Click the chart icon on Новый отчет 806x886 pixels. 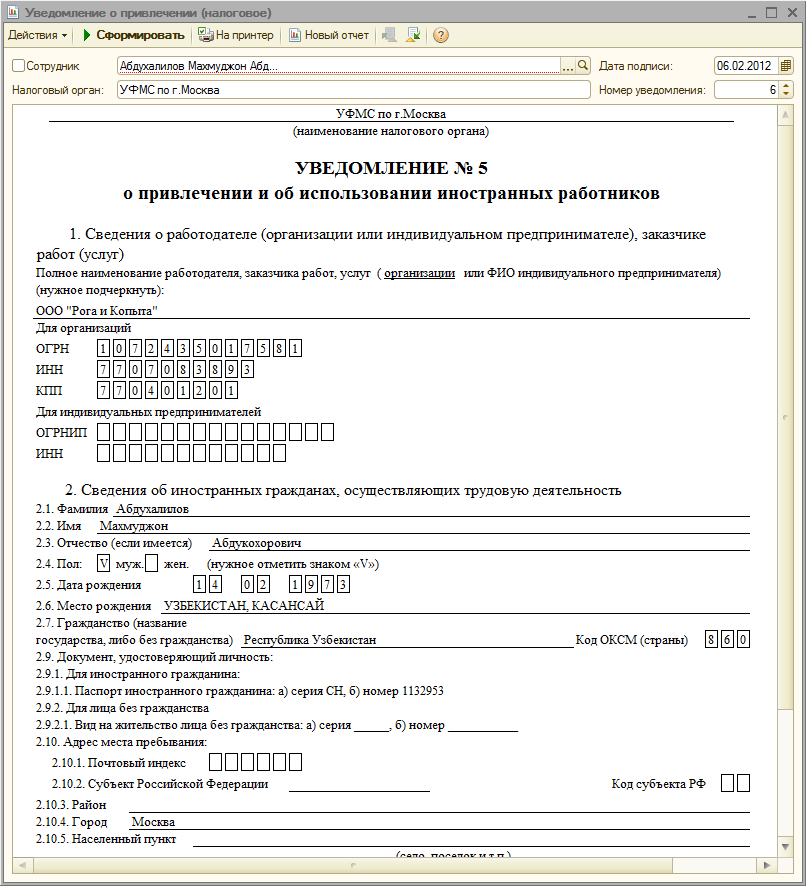(x=295, y=35)
